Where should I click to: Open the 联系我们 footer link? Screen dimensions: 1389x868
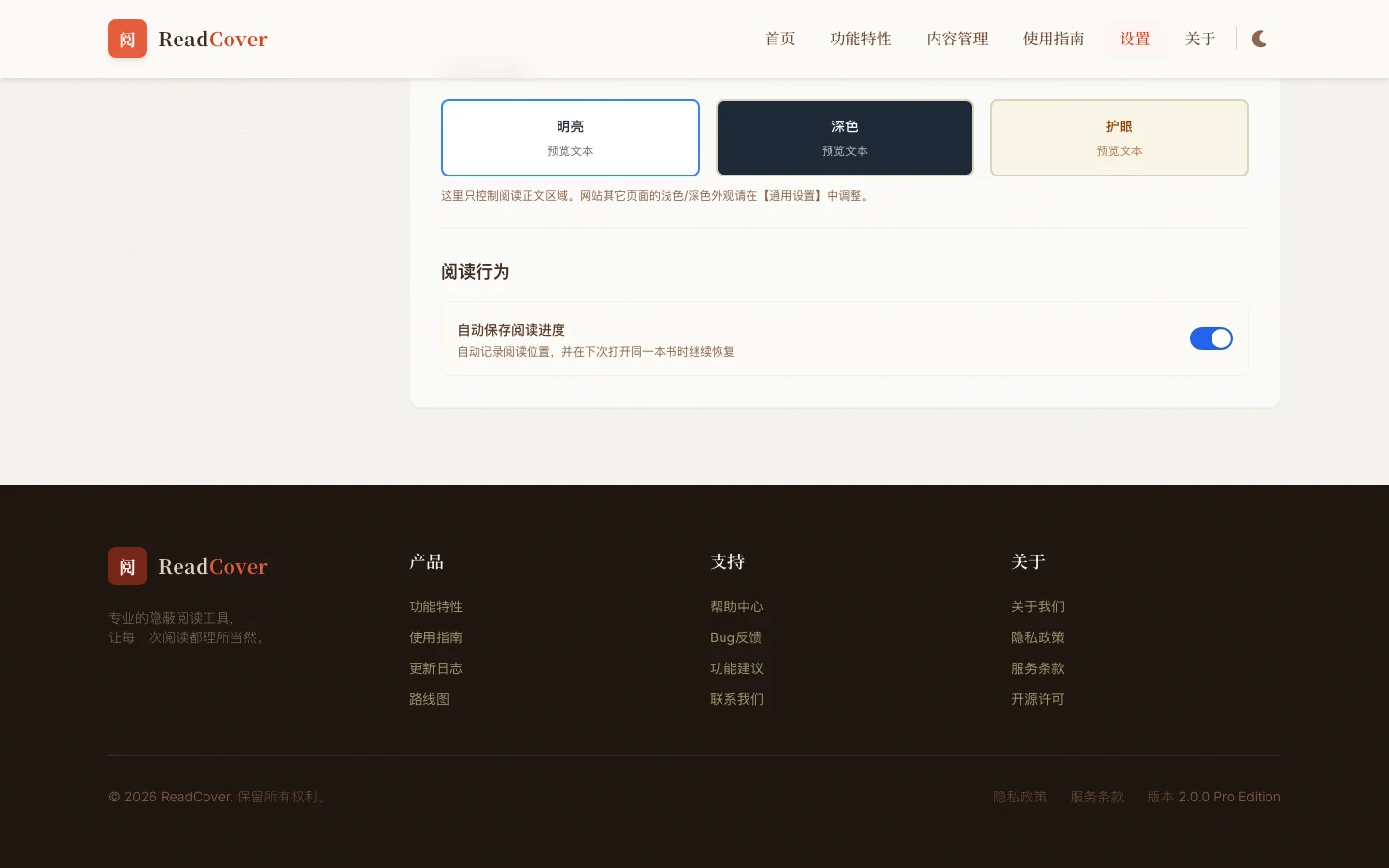[x=737, y=699]
